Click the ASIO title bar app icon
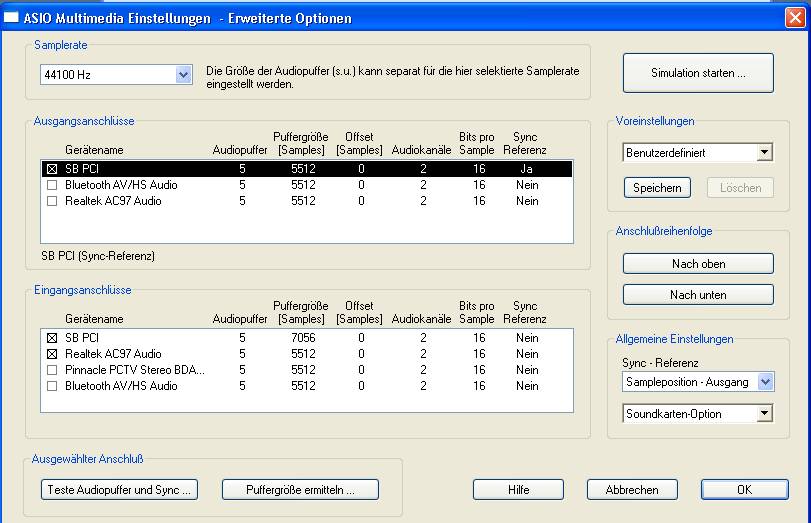 point(12,18)
